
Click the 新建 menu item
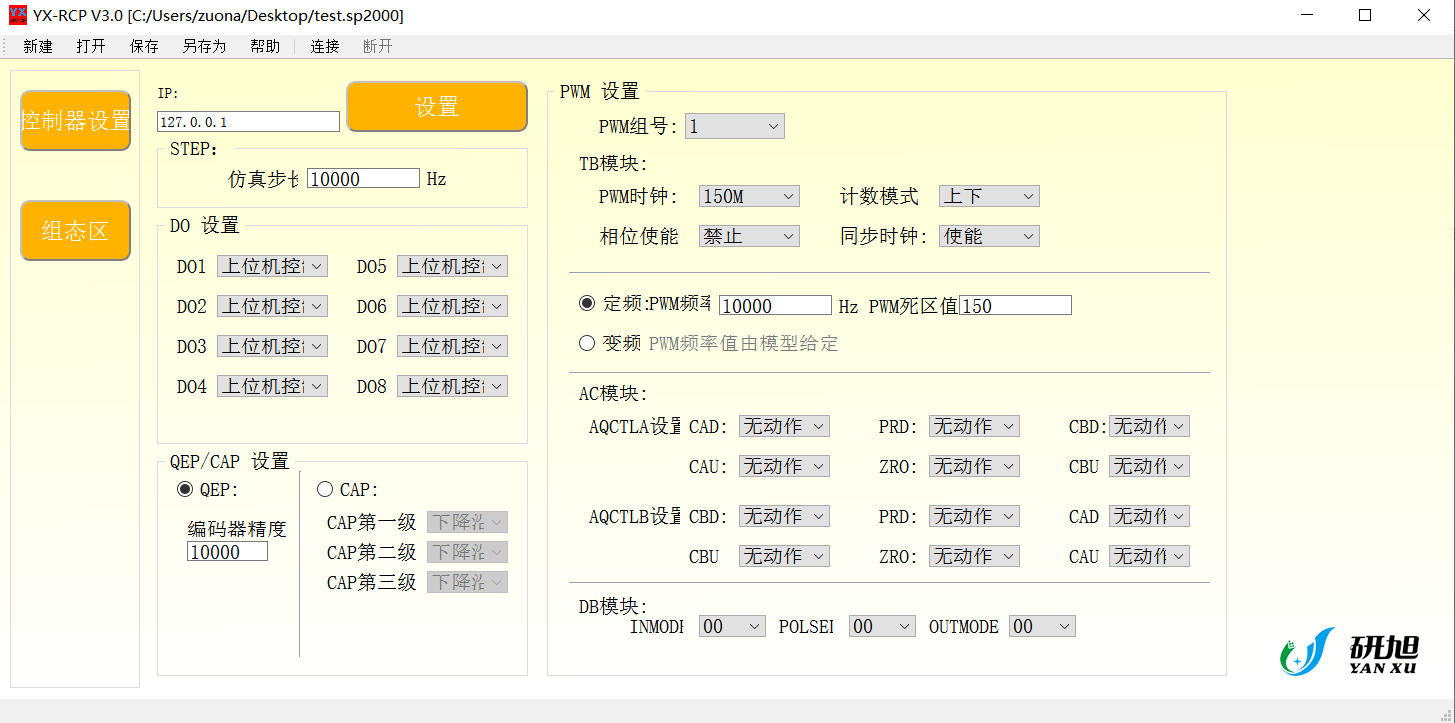pyautogui.click(x=38, y=46)
